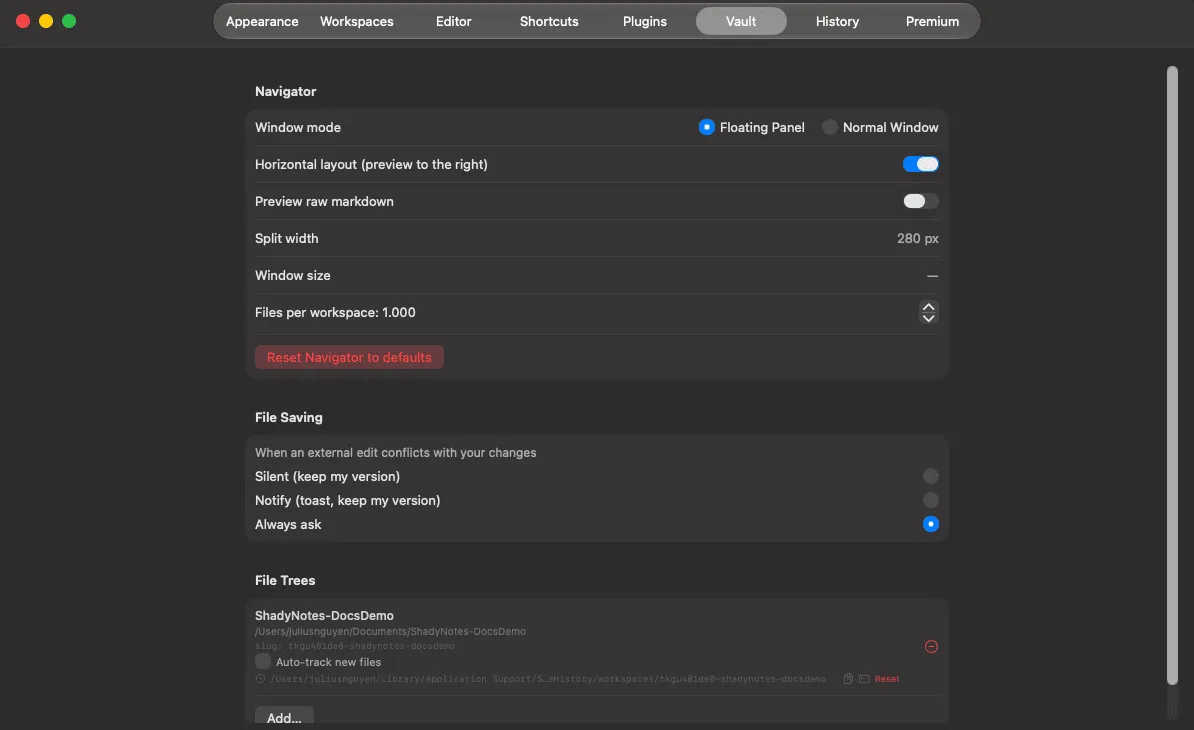Decrease Files per workspace with stepper down arrow
1194x730 pixels.
tap(928, 318)
